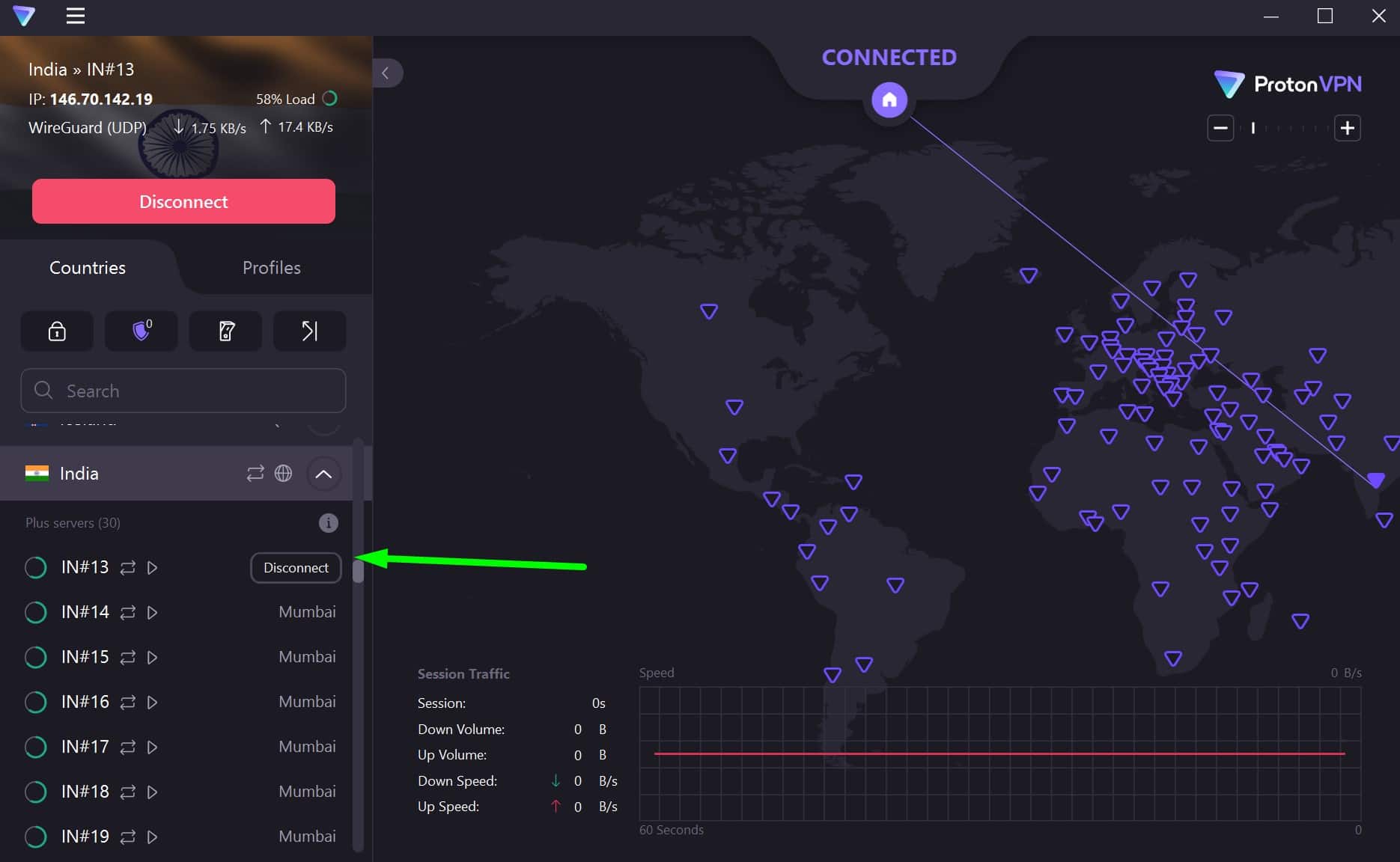Click IN#15 load circle indicator
Image resolution: width=1400 pixels, height=862 pixels.
pyautogui.click(x=36, y=658)
